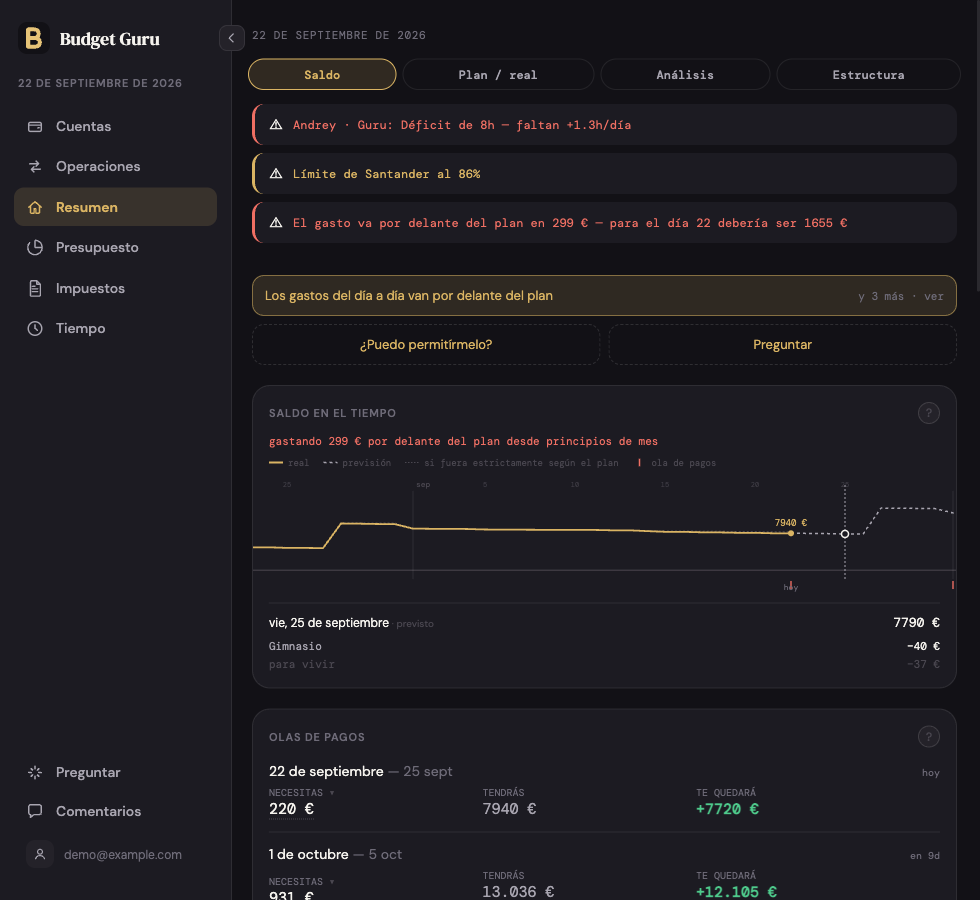Image resolution: width=980 pixels, height=900 pixels.
Task: Open the day-to-day expenses ahead banner
Action: [x=604, y=296]
